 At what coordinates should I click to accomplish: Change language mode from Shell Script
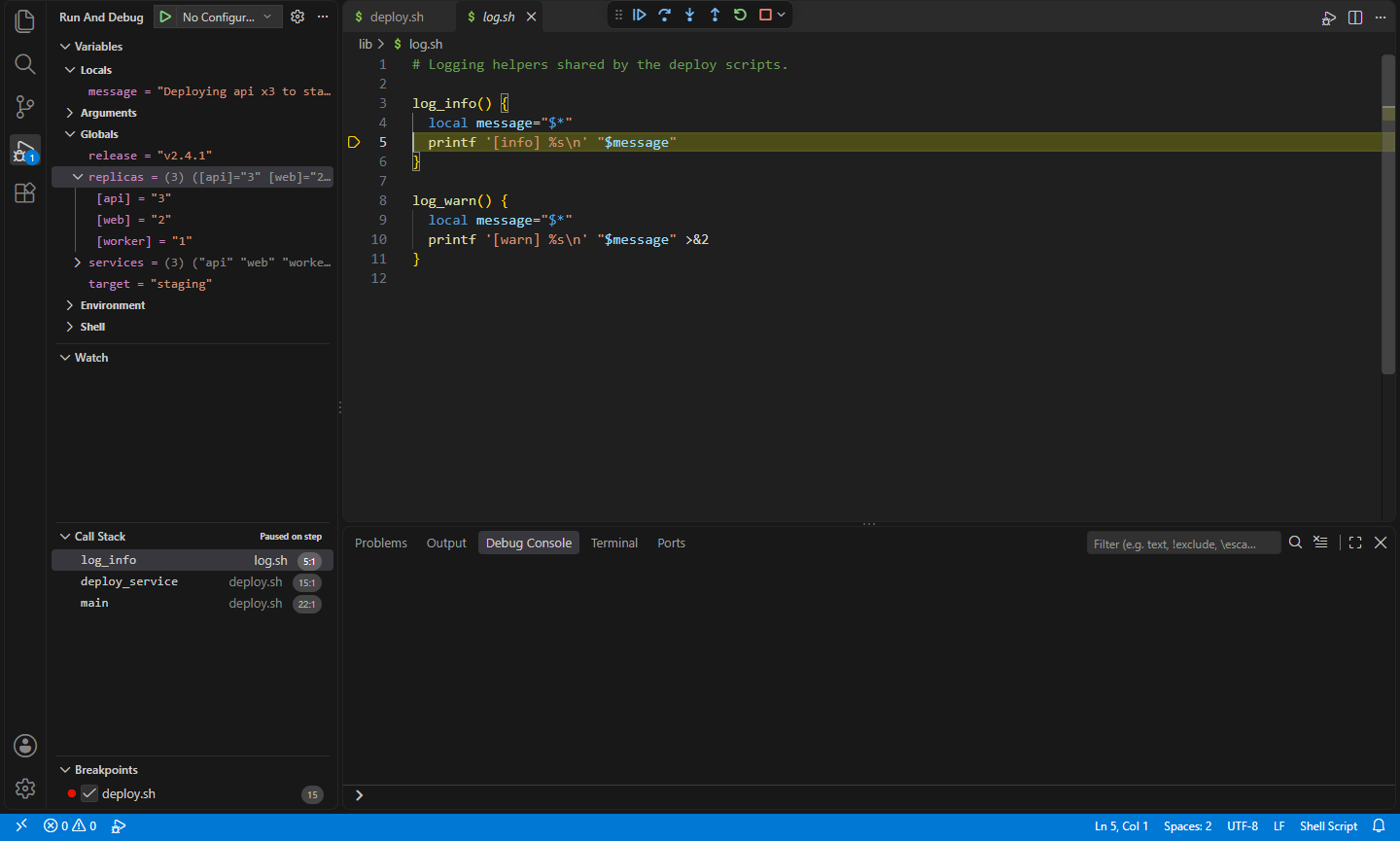coord(1328,826)
